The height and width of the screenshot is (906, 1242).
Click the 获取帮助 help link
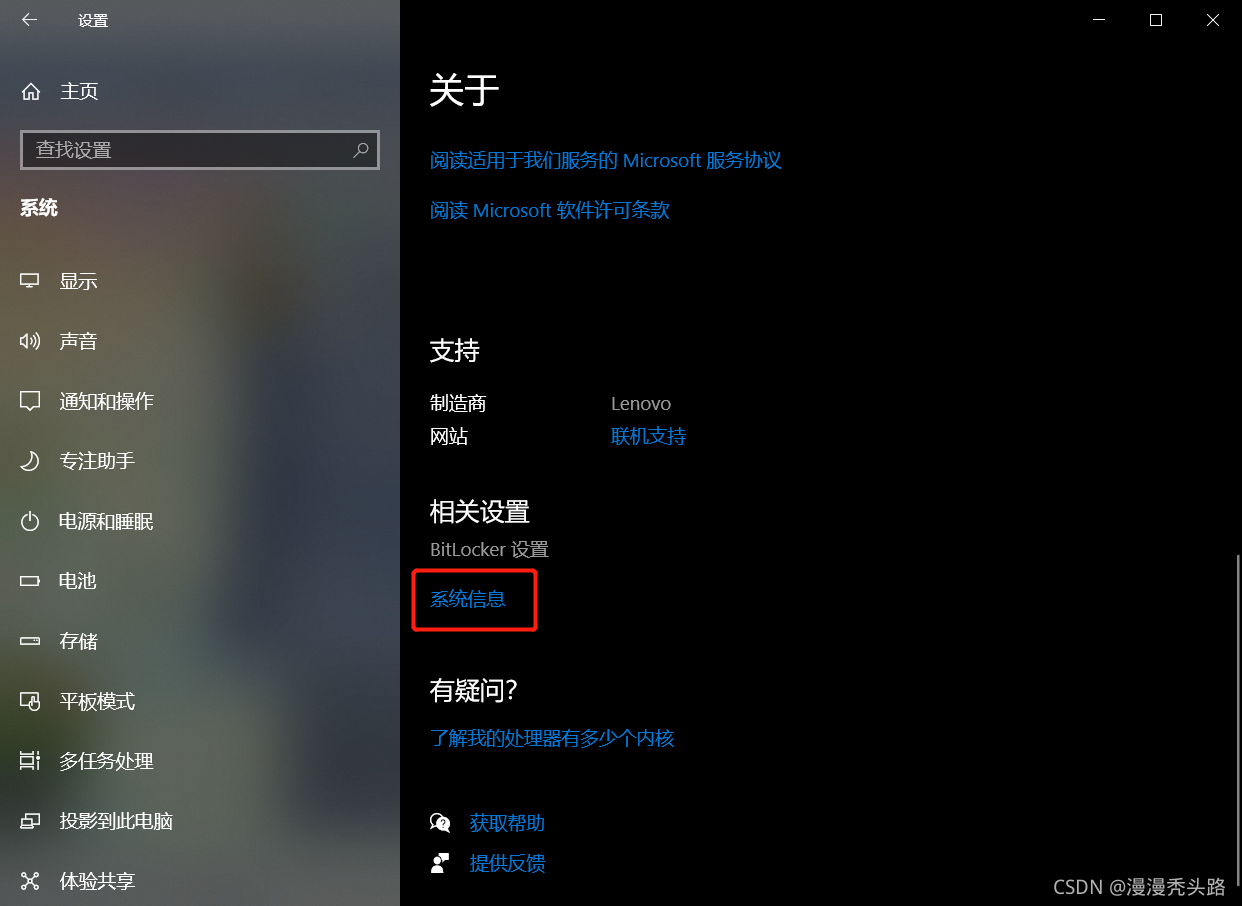(507, 823)
